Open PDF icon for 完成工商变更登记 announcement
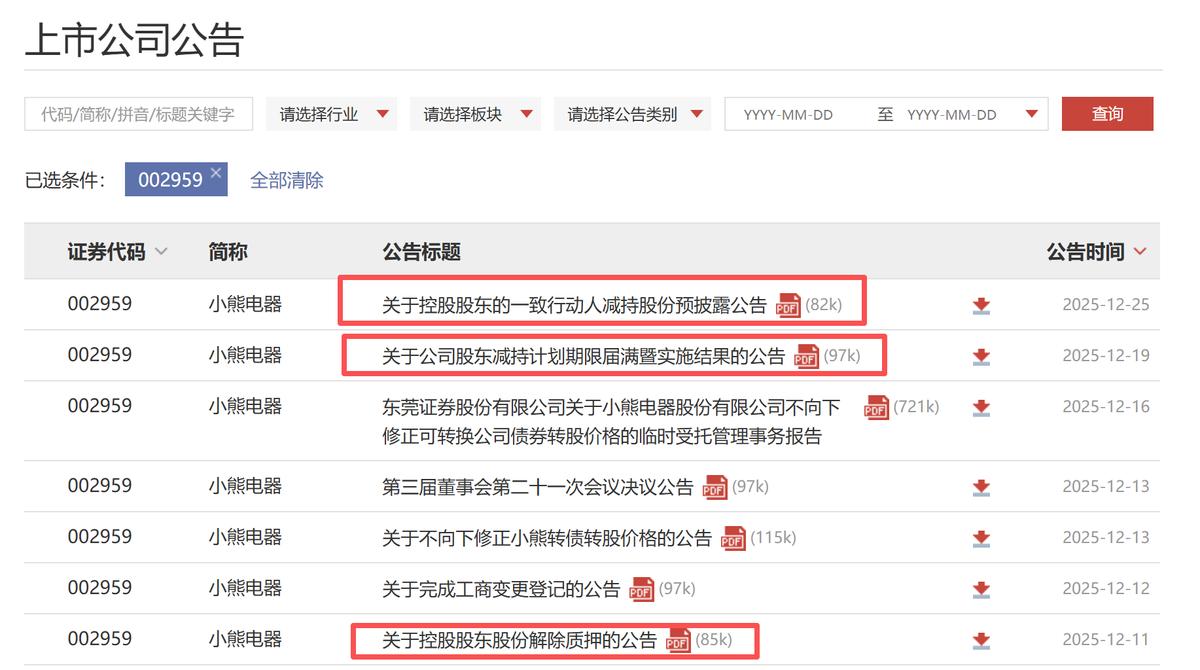 [641, 590]
